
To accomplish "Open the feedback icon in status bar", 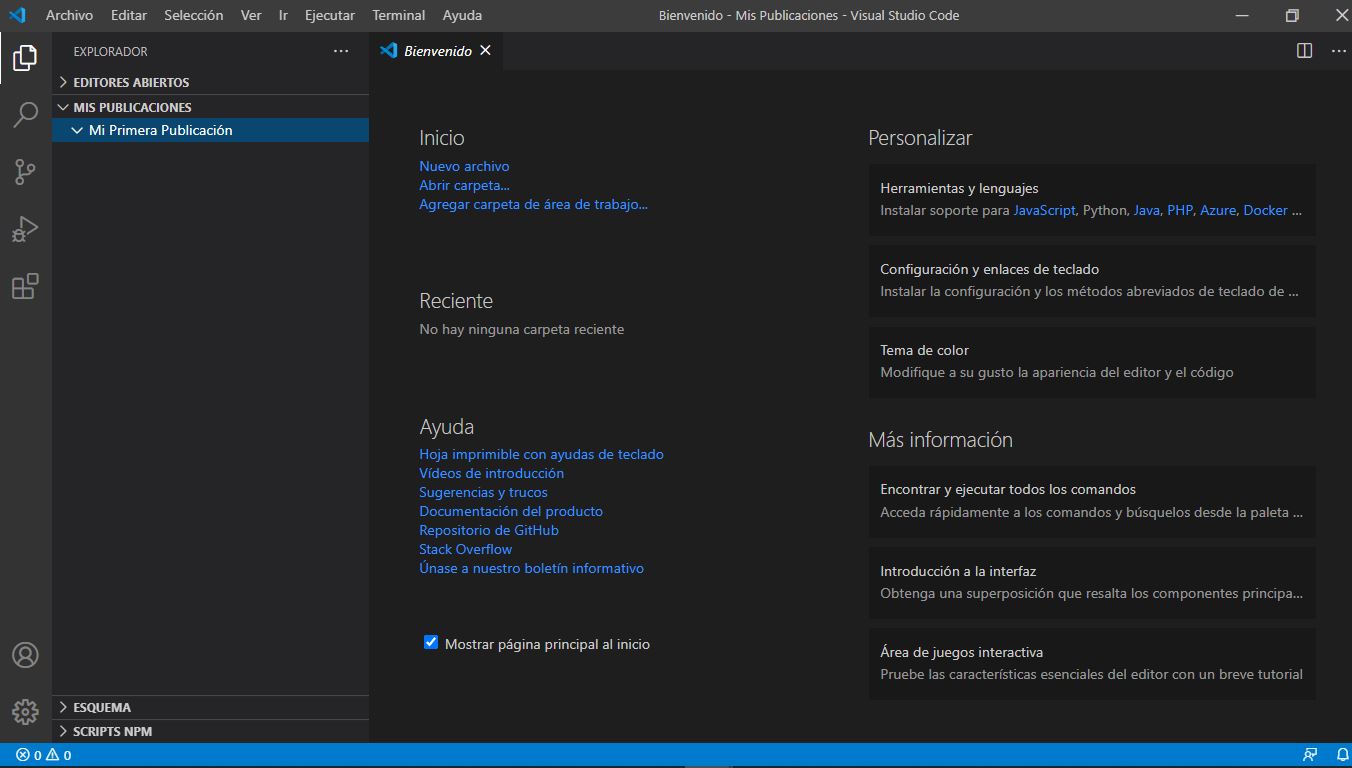I will coord(1310,755).
